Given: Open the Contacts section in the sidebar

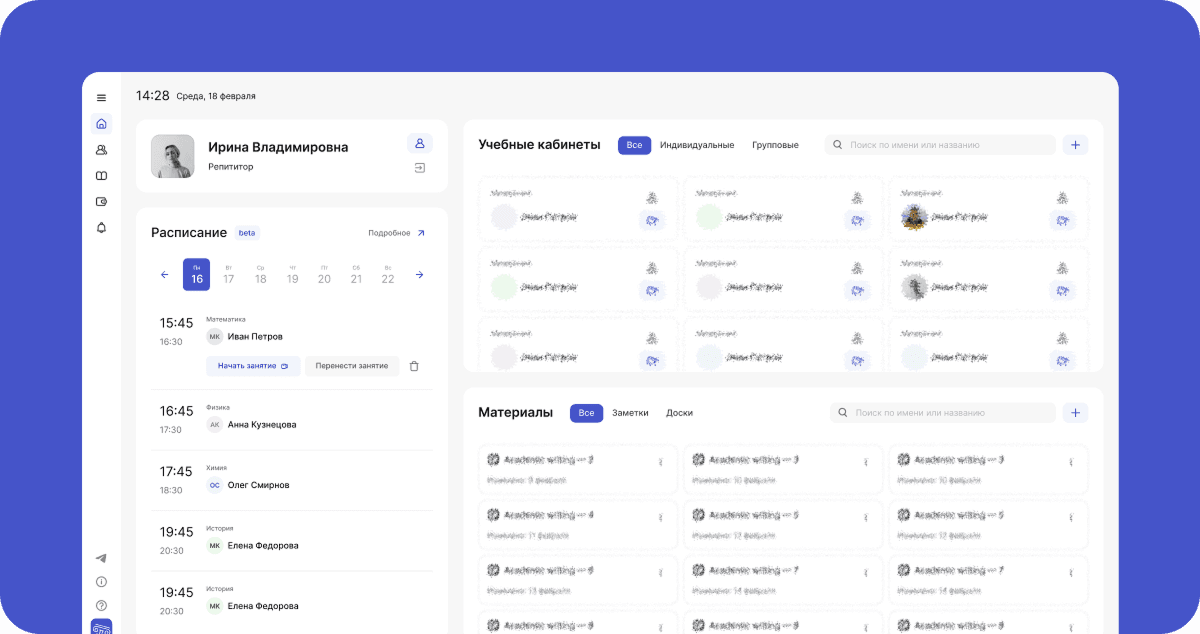Looking at the screenshot, I should [100, 149].
